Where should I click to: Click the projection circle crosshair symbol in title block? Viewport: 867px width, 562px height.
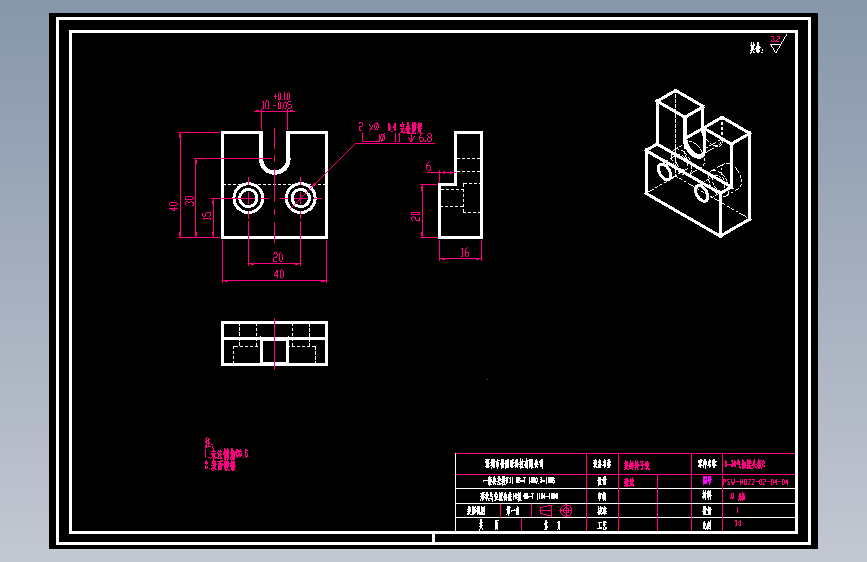566,511
